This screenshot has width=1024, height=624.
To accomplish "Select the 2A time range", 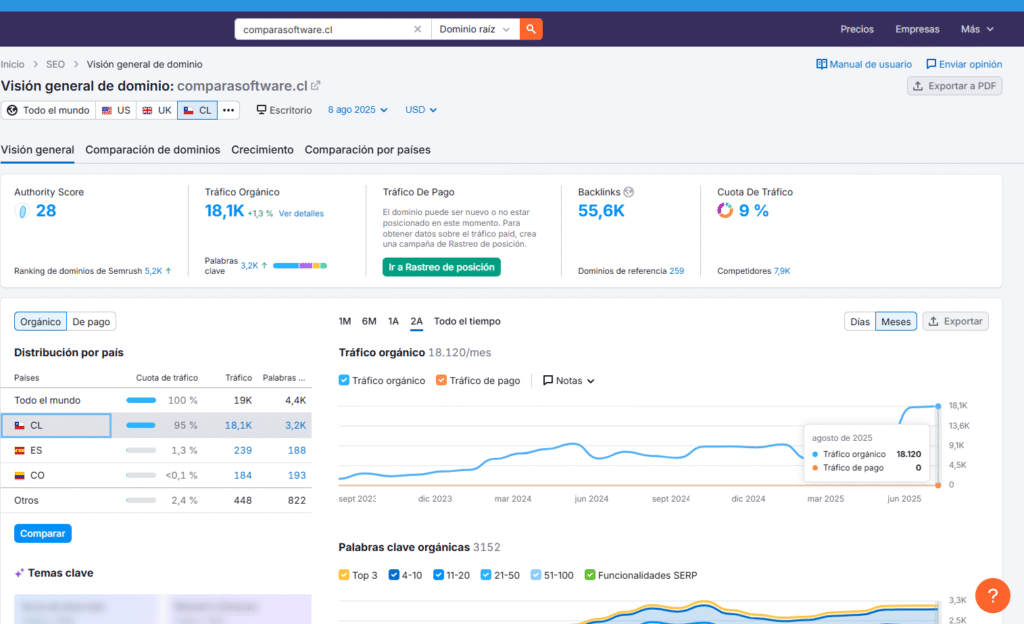I will click(417, 321).
